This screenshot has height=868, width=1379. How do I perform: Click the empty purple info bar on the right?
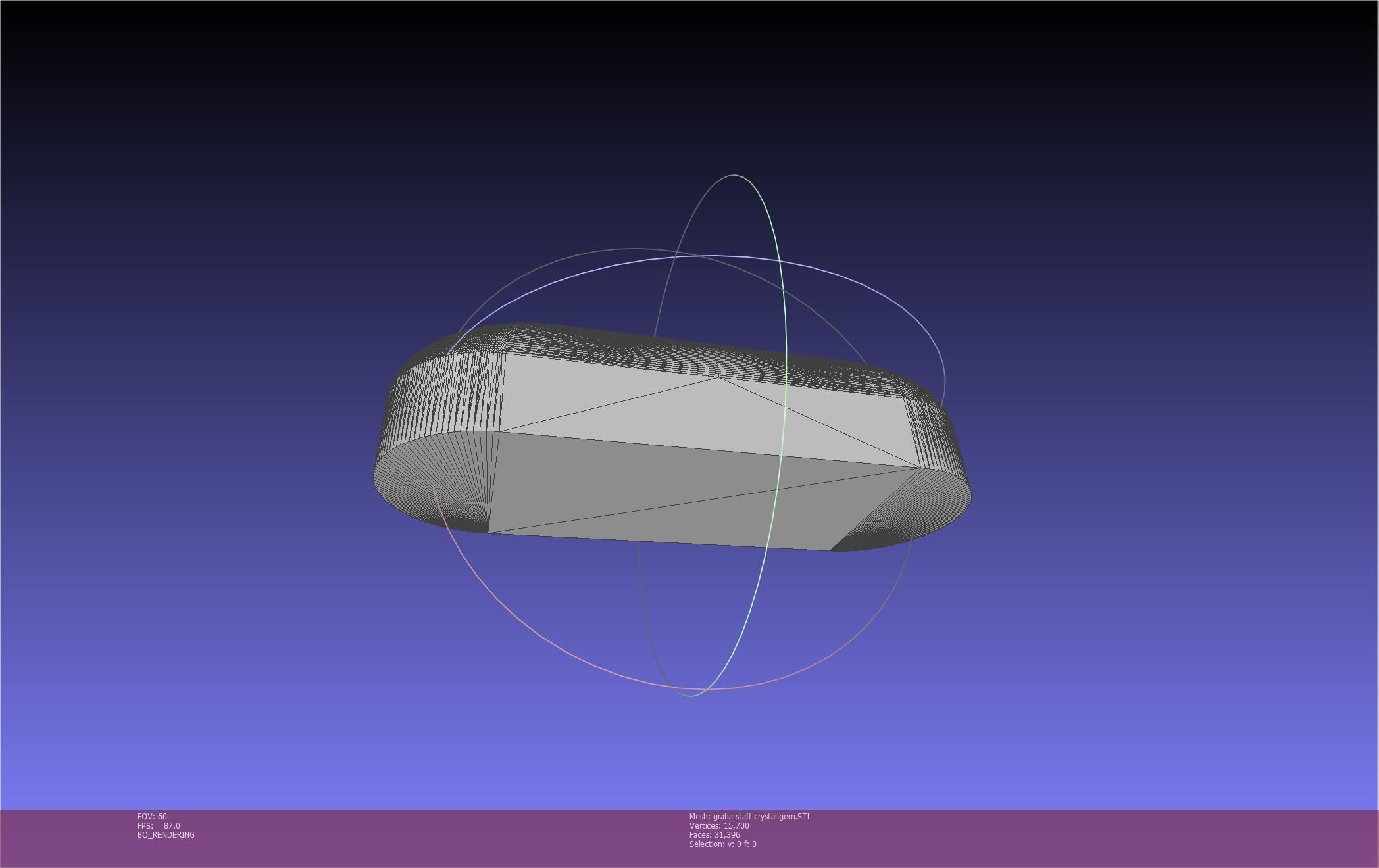1118,838
